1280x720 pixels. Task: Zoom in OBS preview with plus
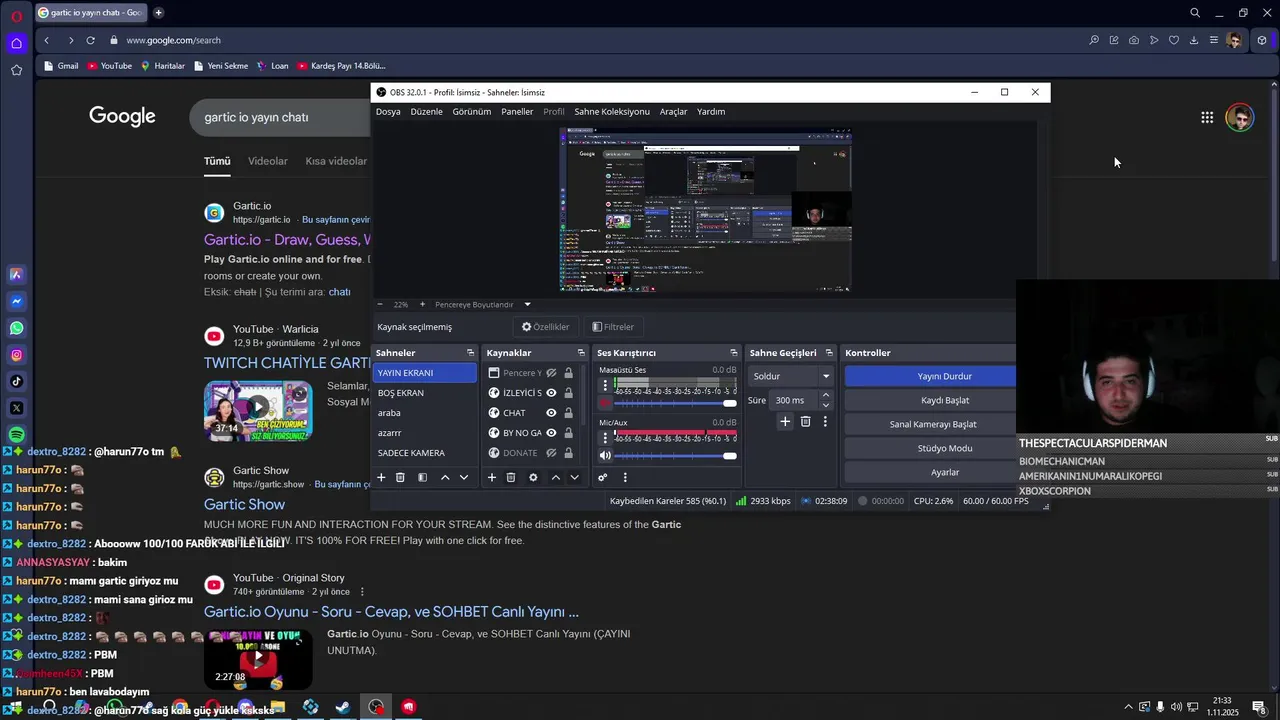(422, 304)
